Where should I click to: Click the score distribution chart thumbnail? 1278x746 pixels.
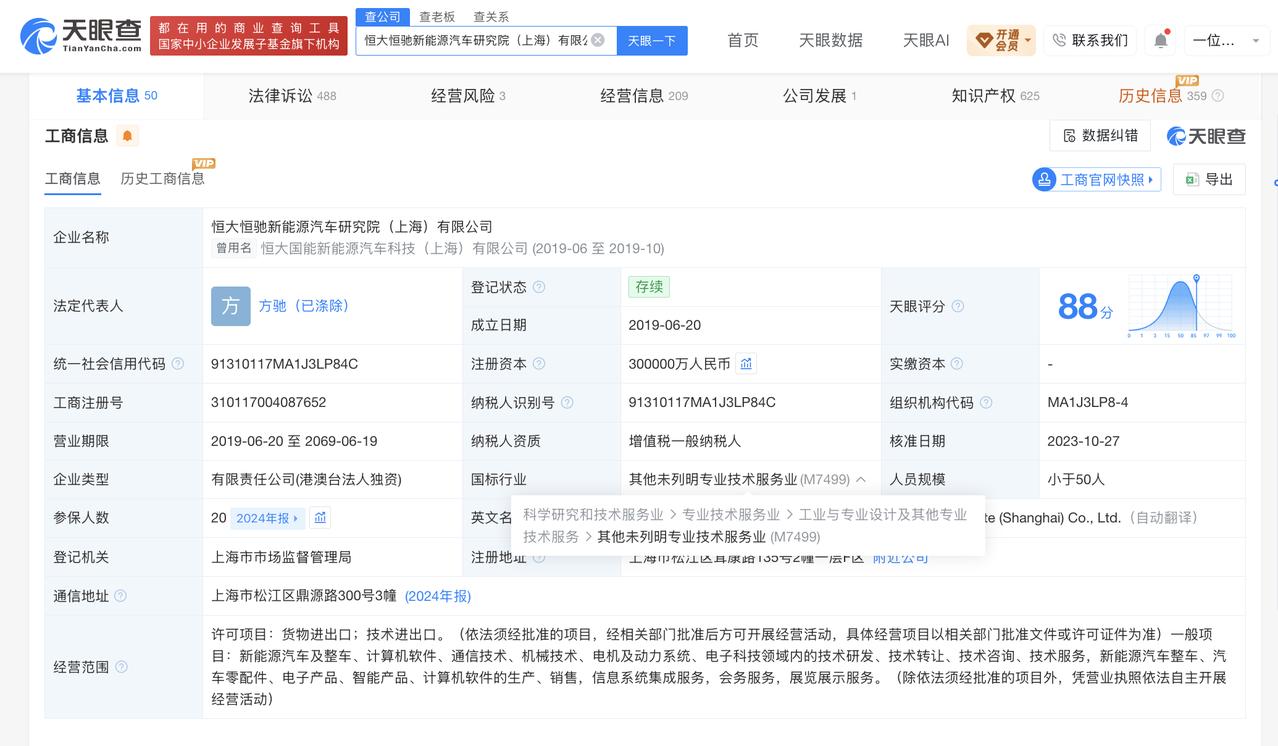(x=1182, y=306)
